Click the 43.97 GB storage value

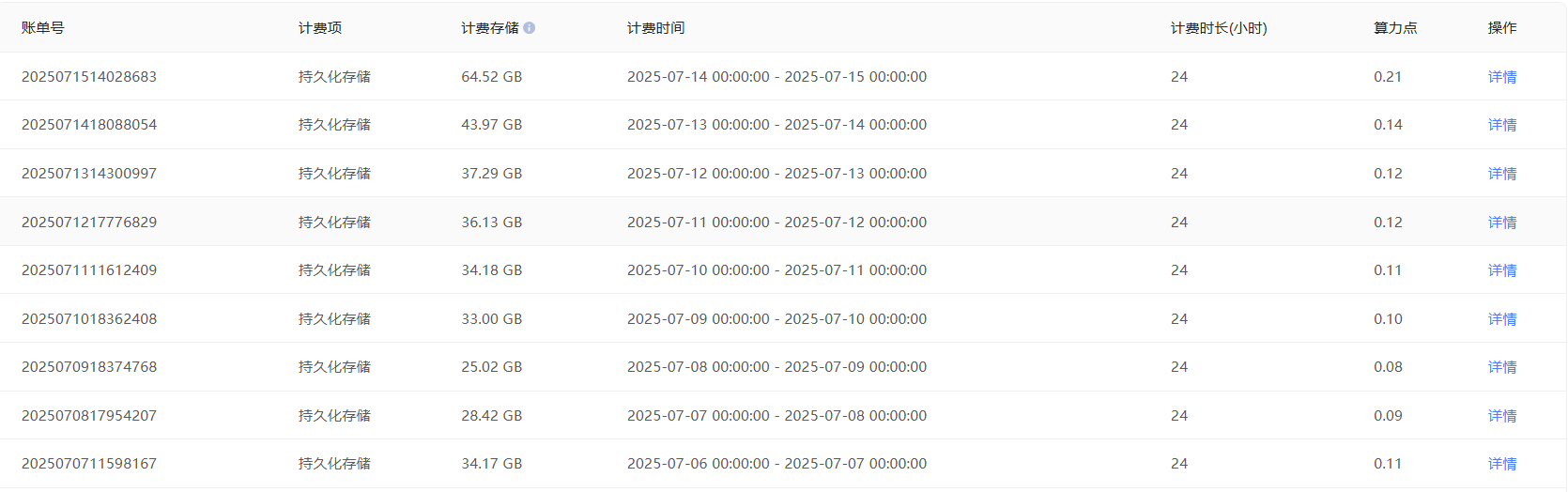coord(492,125)
